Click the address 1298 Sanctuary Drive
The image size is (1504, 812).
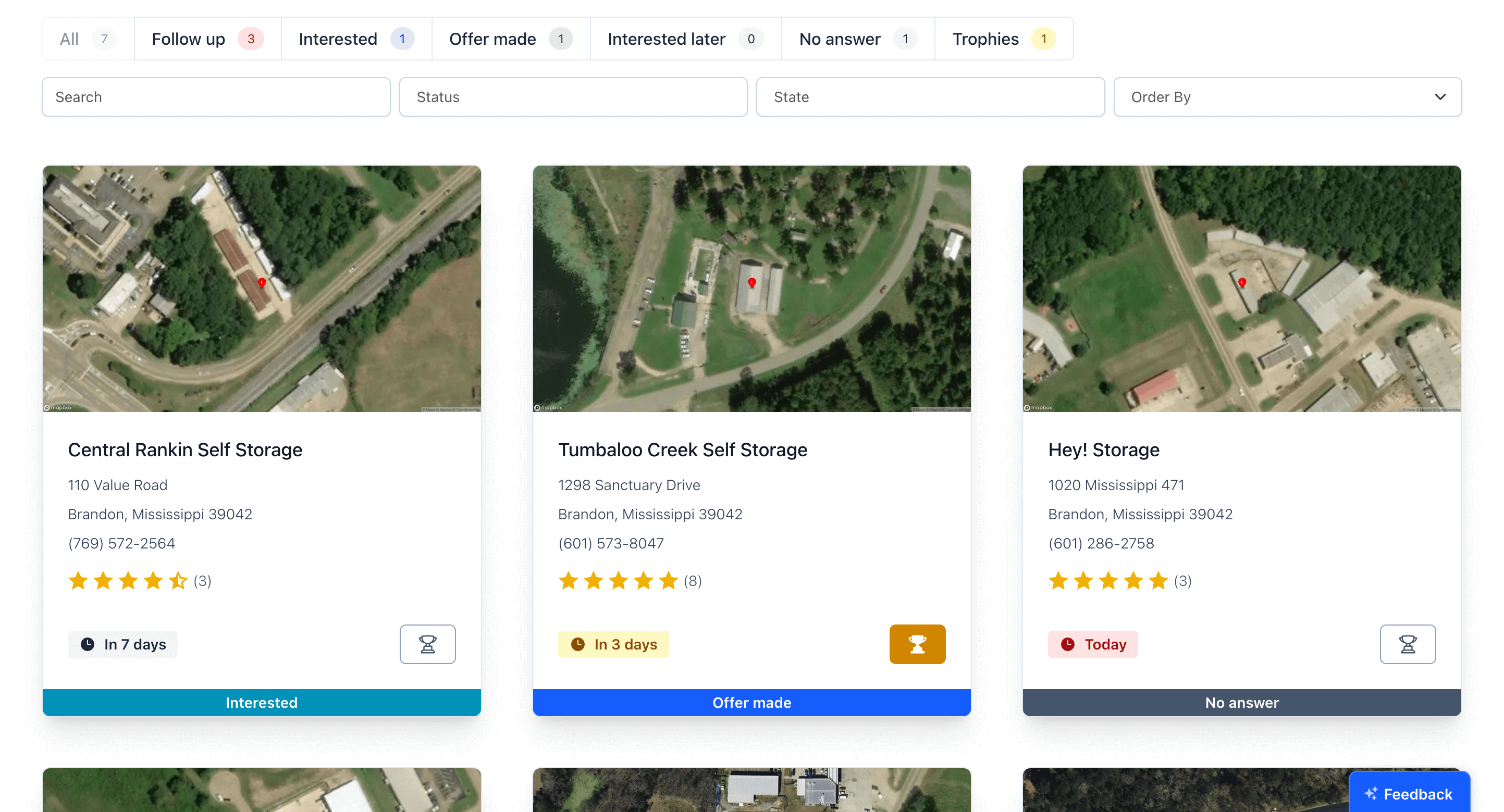coord(629,485)
